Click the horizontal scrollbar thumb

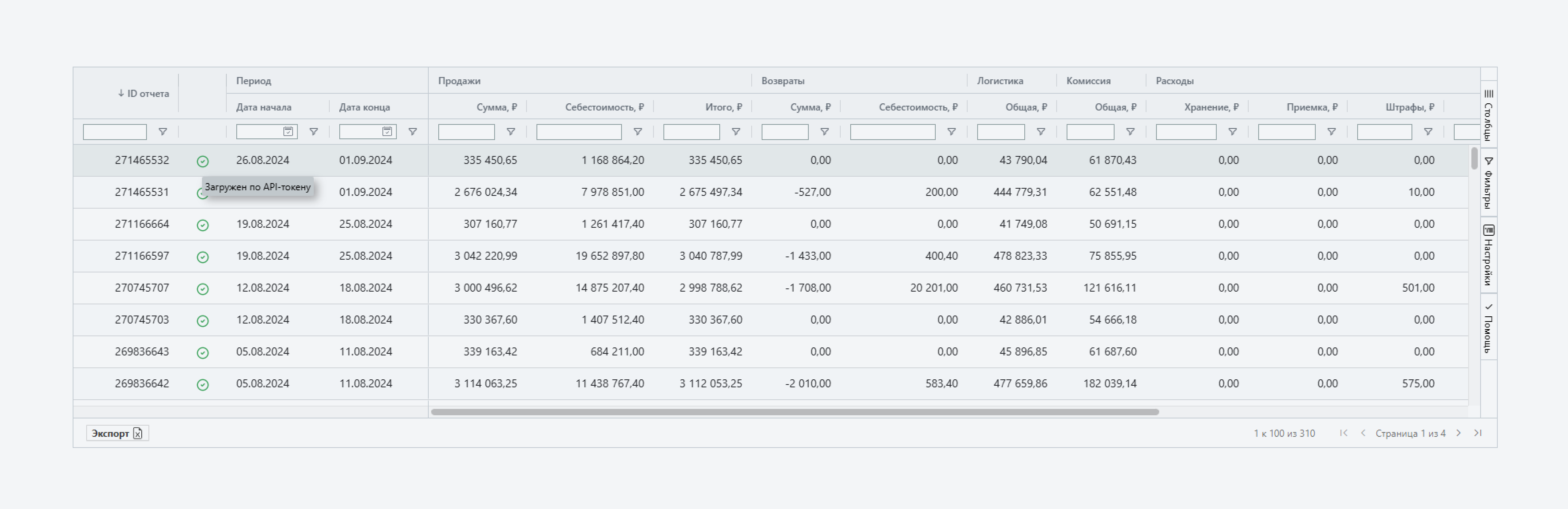(x=794, y=412)
